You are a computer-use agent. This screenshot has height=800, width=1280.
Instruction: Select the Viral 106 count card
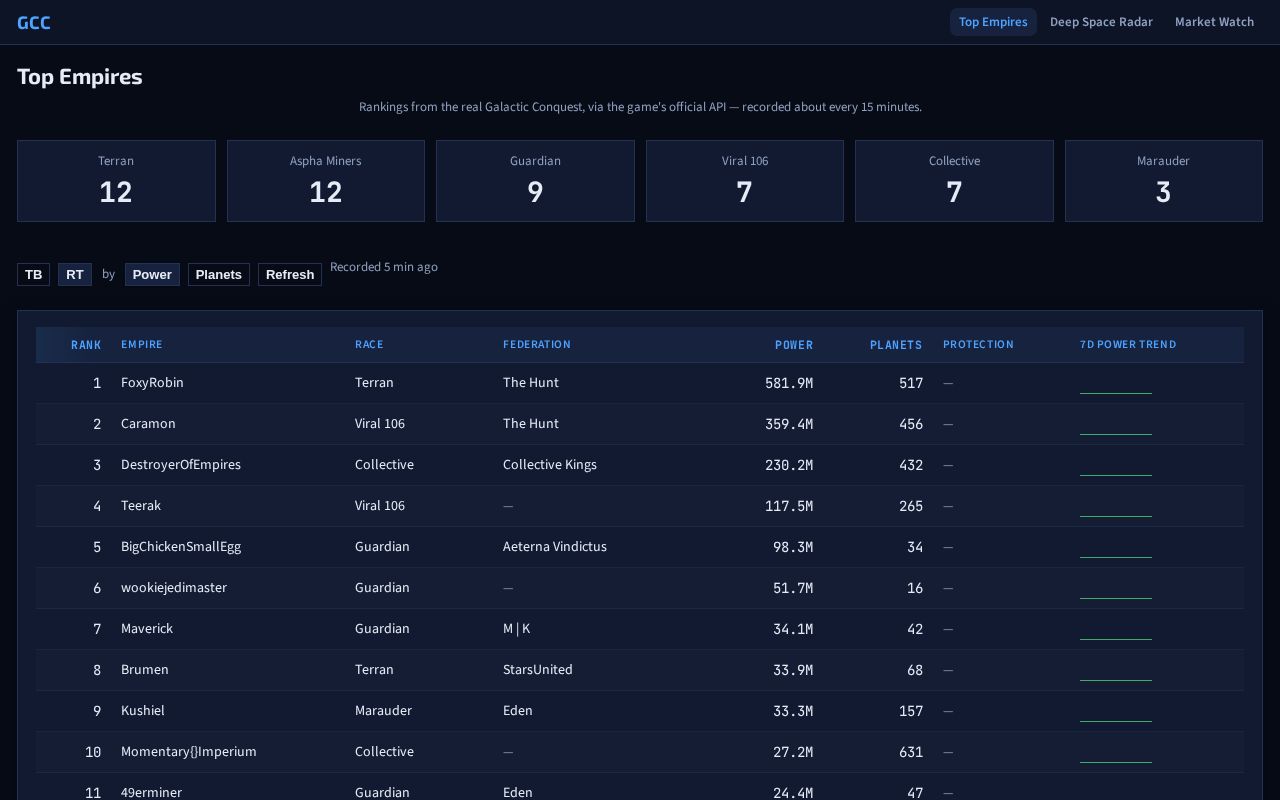745,181
